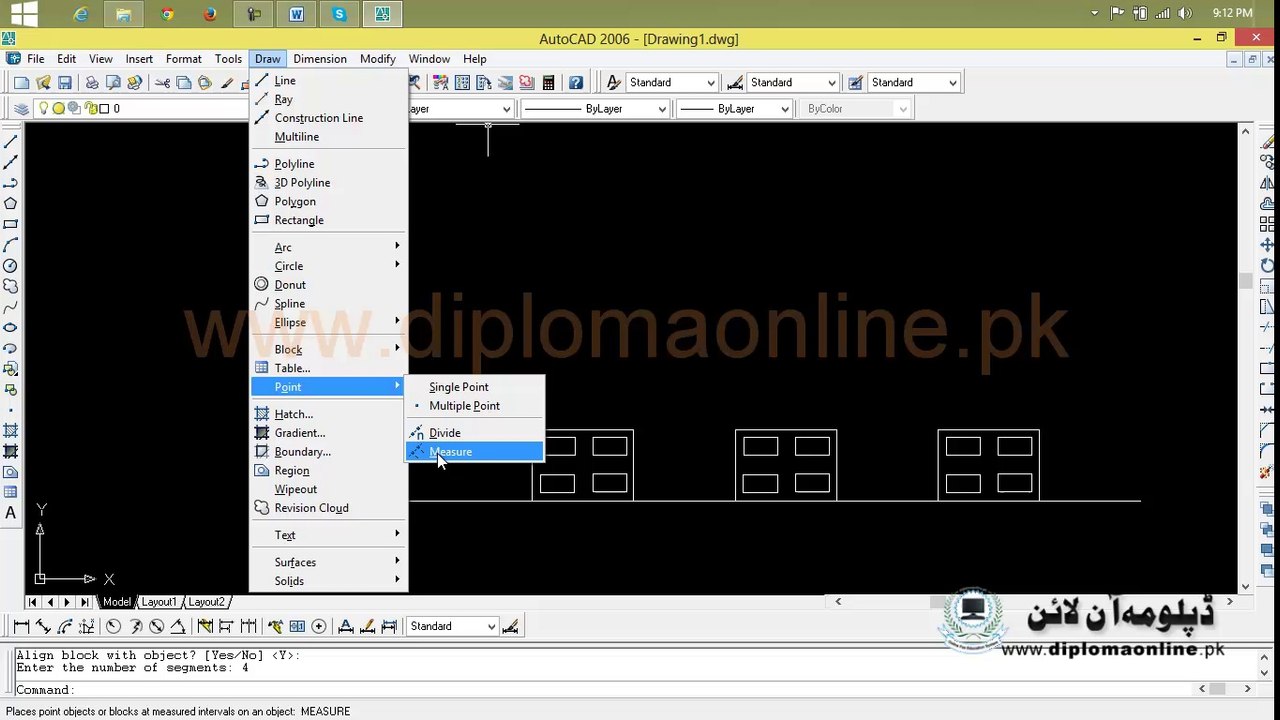Click the Cut scissors icon

point(162,83)
